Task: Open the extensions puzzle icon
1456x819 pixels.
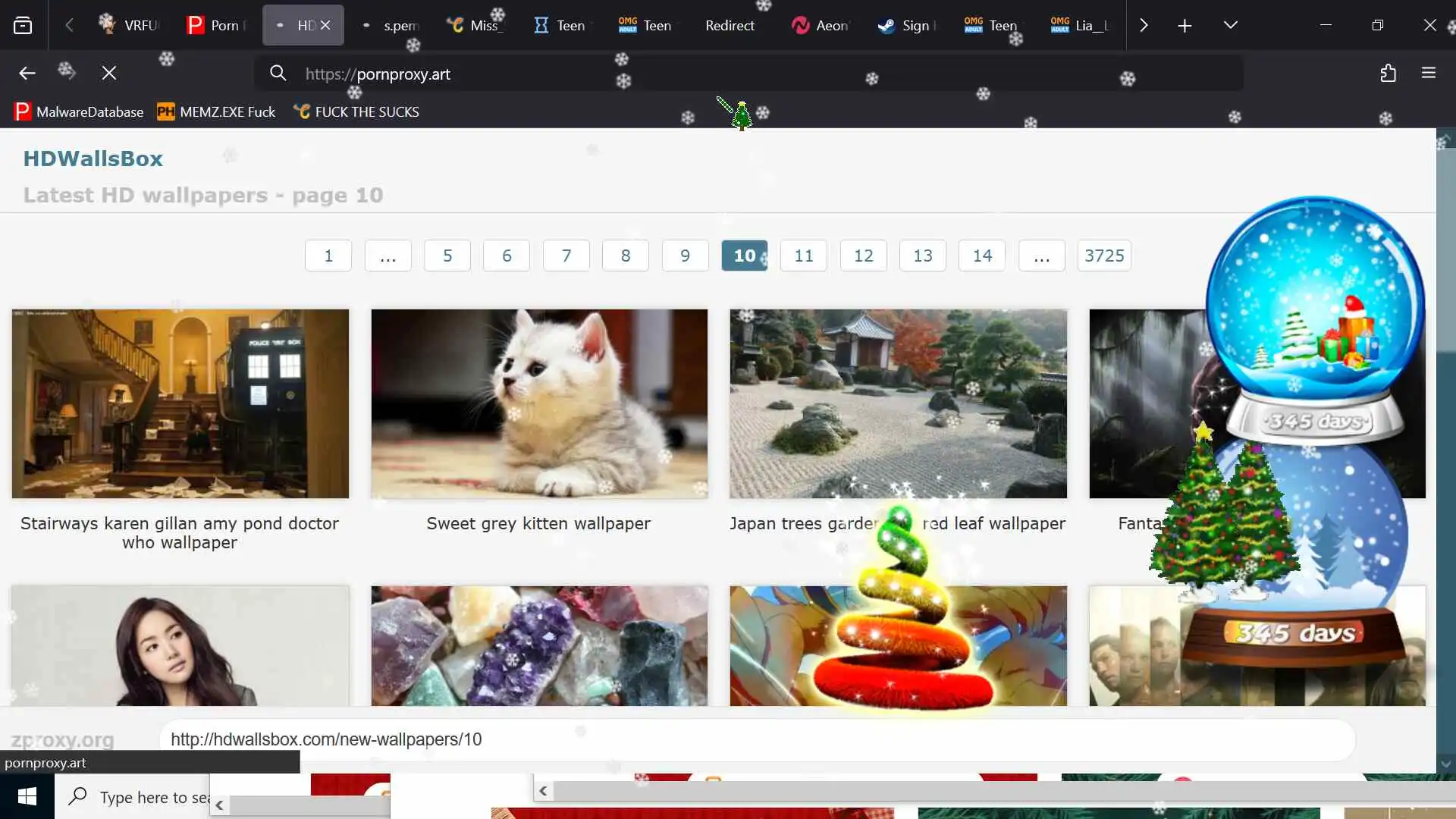Action: [1388, 73]
